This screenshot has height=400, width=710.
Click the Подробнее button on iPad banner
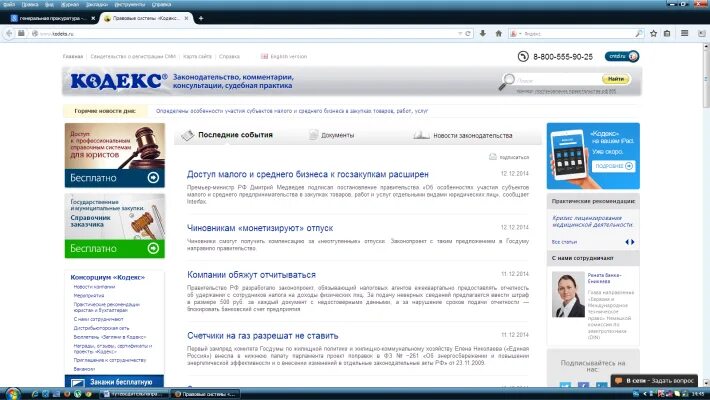614,166
